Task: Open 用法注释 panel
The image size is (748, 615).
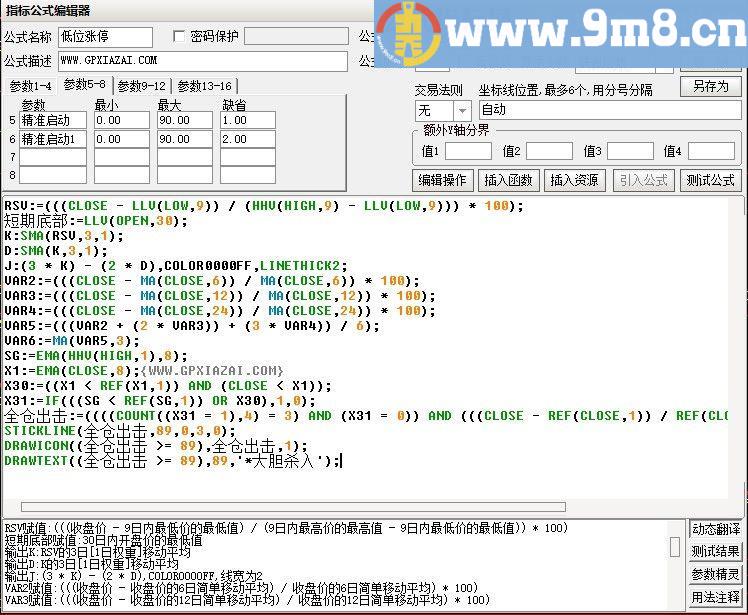Action: point(716,597)
